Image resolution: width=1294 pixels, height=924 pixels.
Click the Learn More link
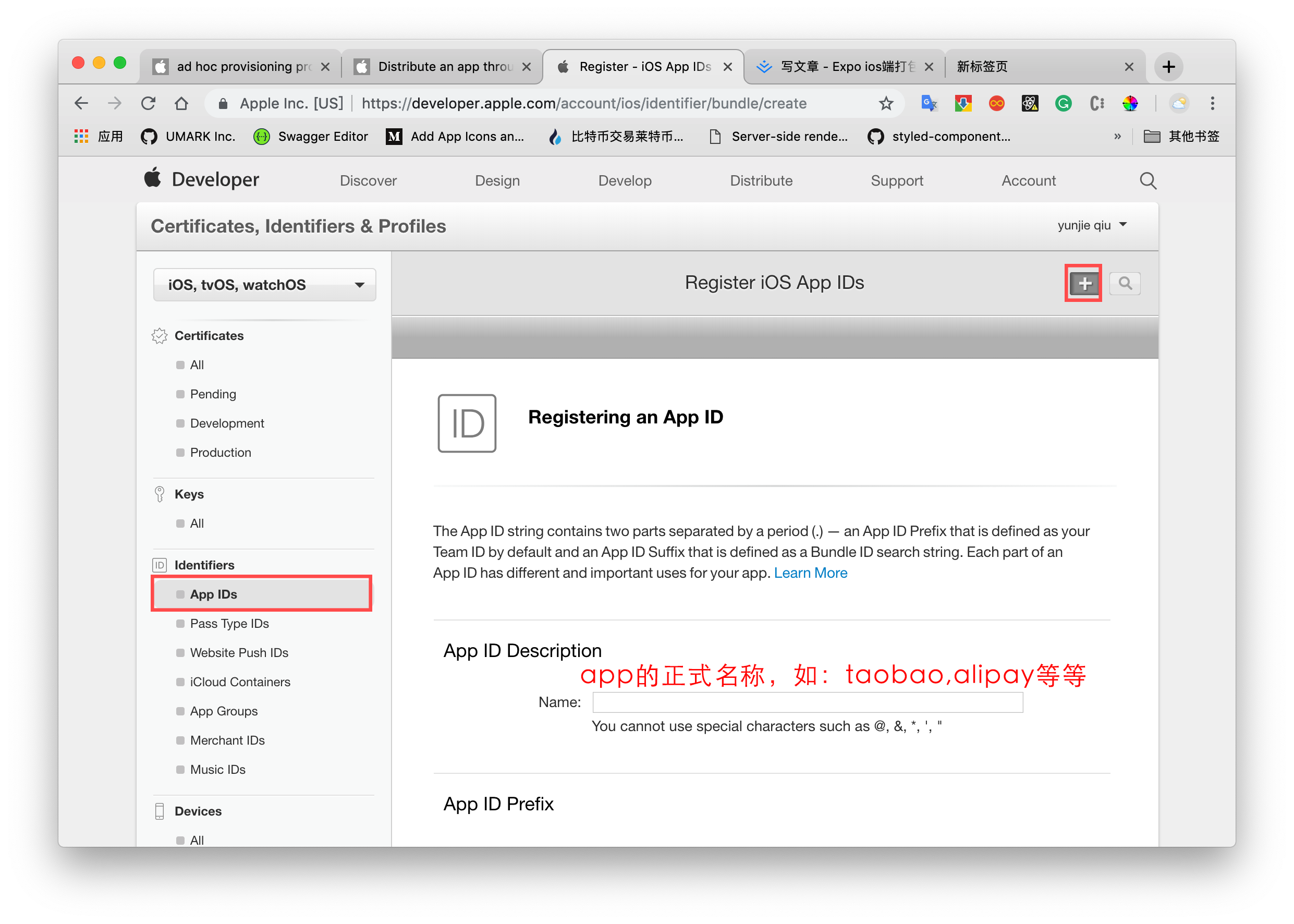(810, 574)
